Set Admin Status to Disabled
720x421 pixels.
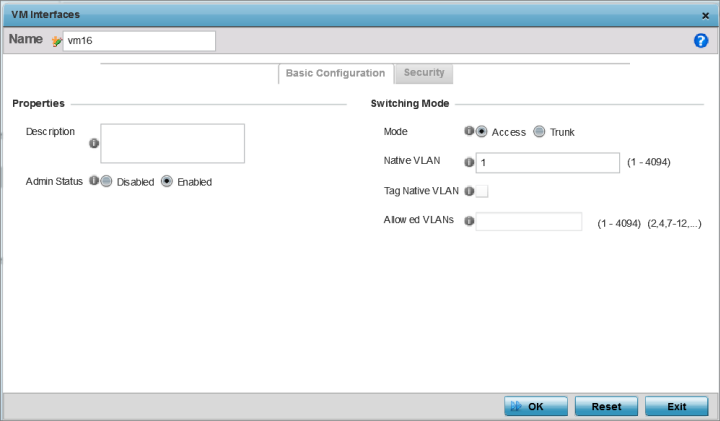tap(106, 182)
